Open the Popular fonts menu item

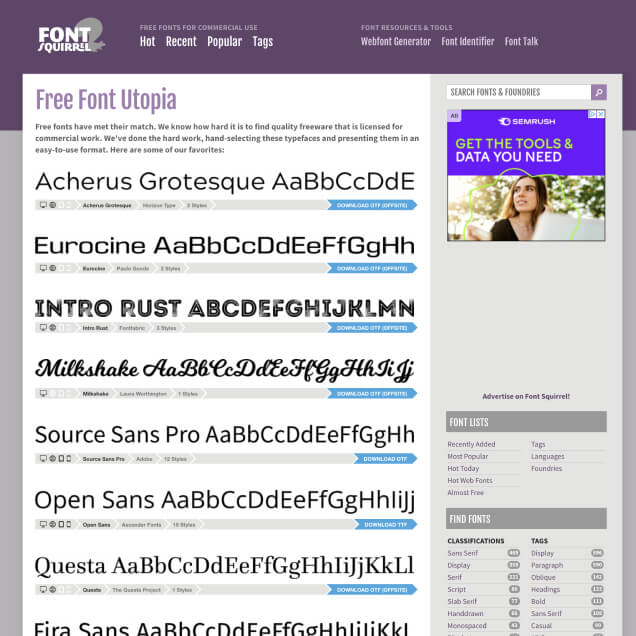[x=224, y=41]
